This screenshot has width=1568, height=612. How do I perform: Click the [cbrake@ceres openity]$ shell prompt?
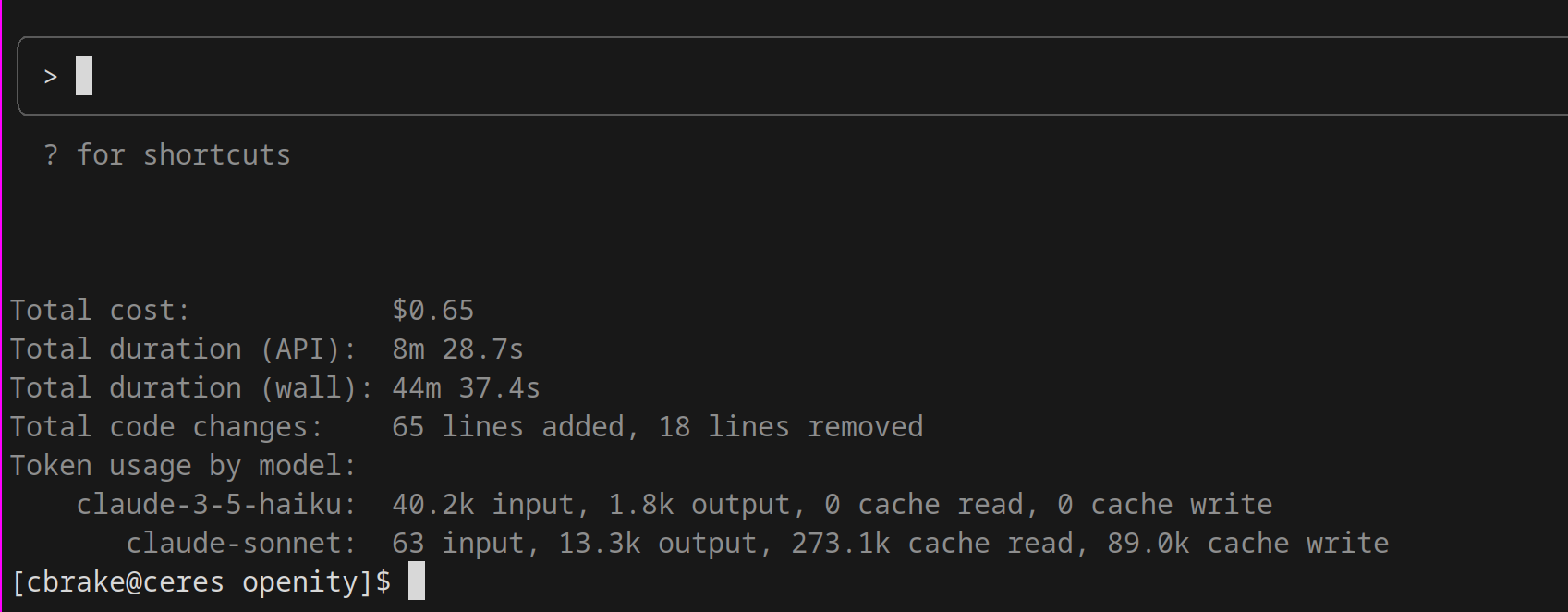pos(201,581)
